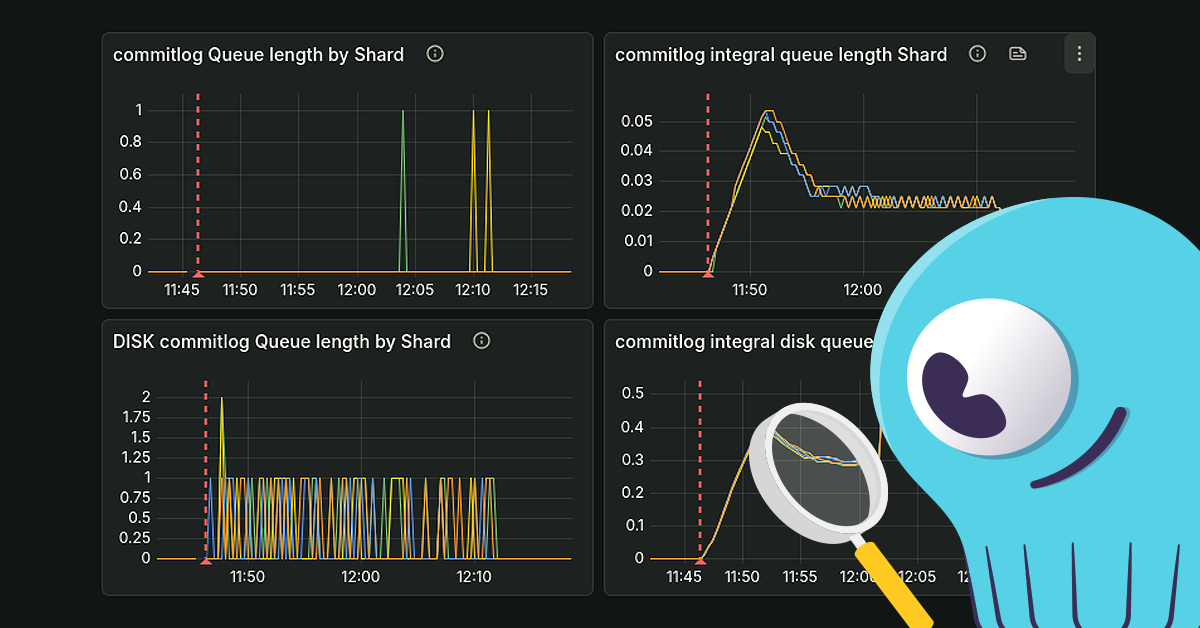Open panel menu via DISK commitlog Queue title
The width and height of the screenshot is (1200, 628).
[281, 341]
